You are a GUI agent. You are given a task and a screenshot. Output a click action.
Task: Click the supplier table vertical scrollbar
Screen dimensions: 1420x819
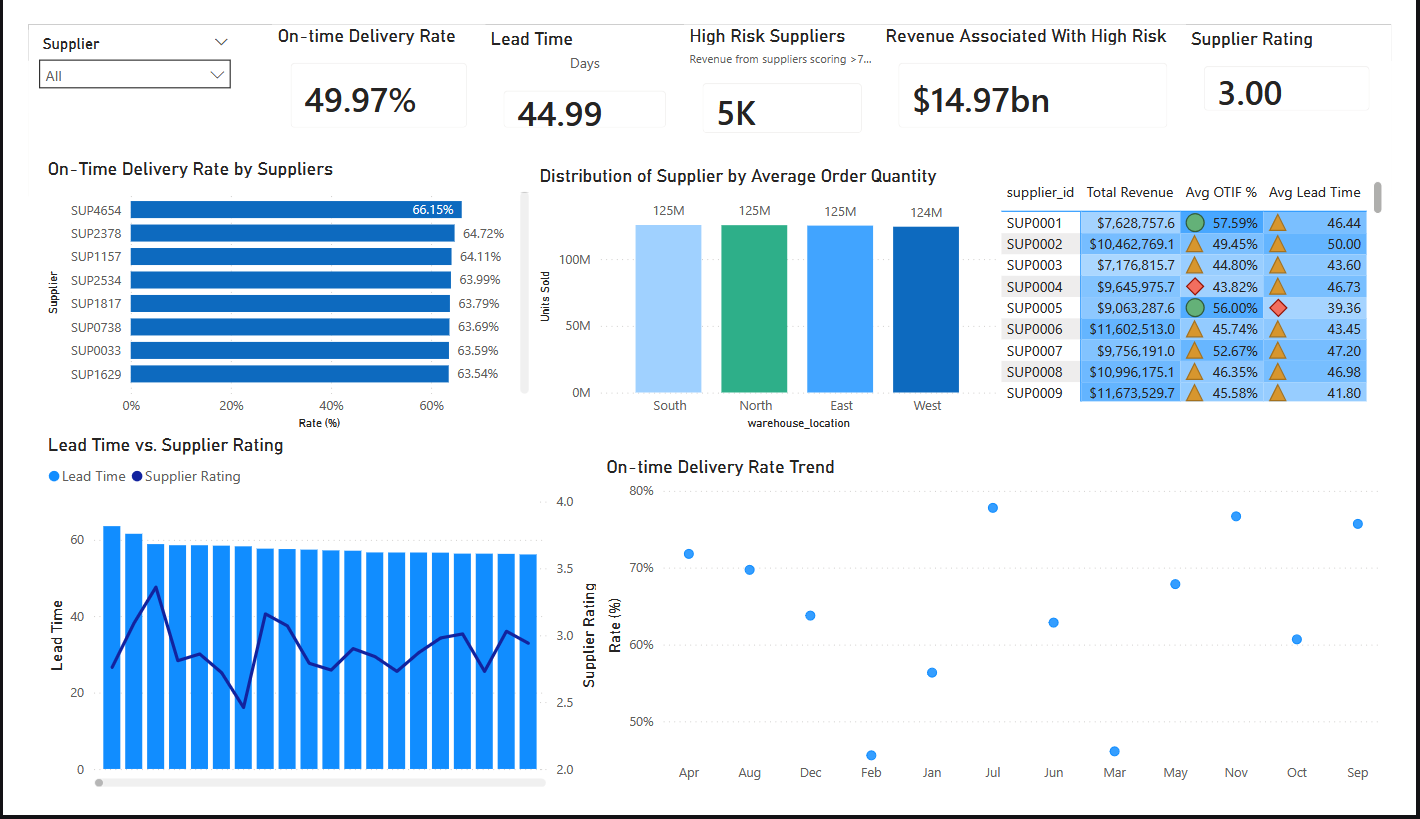click(x=1378, y=197)
